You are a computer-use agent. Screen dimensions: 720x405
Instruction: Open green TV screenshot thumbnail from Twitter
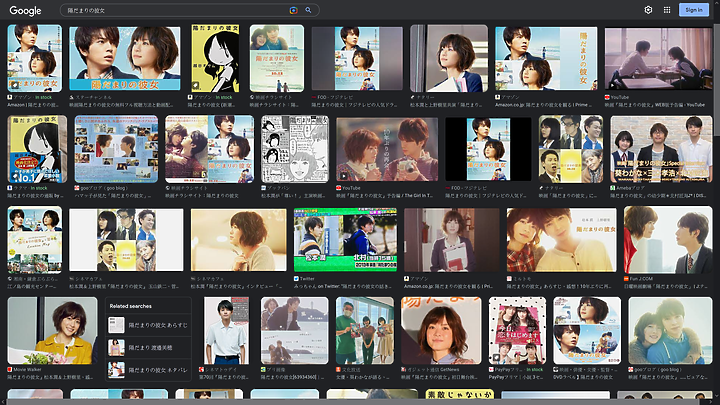pyautogui.click(x=345, y=239)
